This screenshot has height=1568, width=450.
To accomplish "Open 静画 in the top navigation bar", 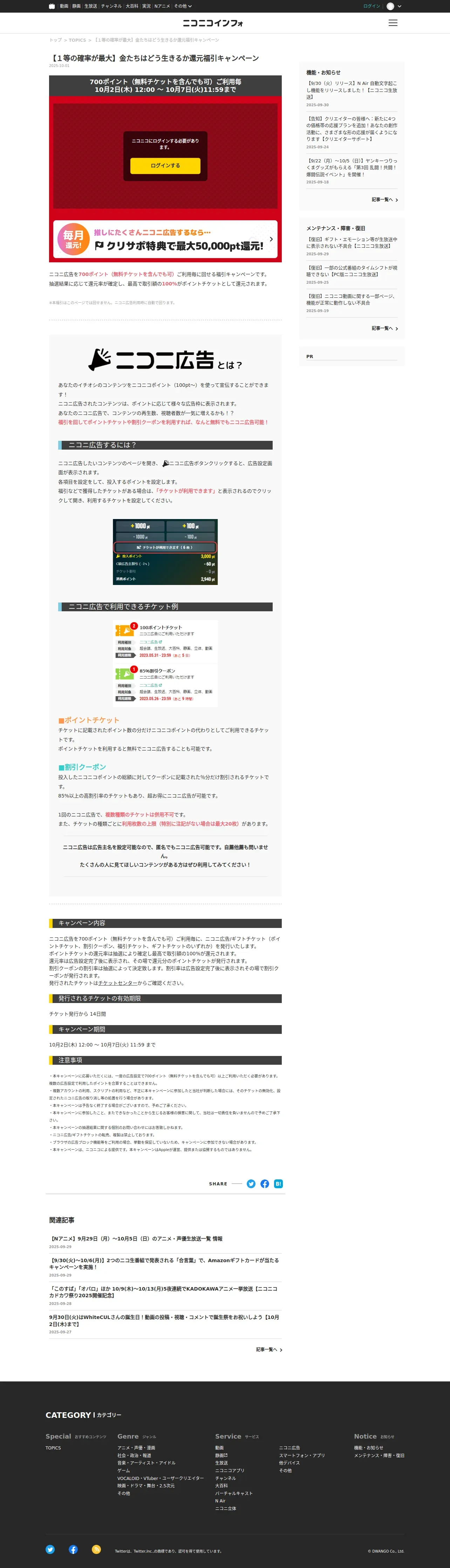I will click(x=76, y=6).
